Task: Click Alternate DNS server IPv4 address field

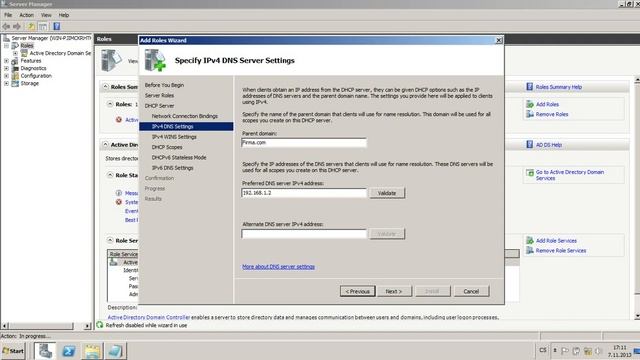Action: (x=304, y=234)
